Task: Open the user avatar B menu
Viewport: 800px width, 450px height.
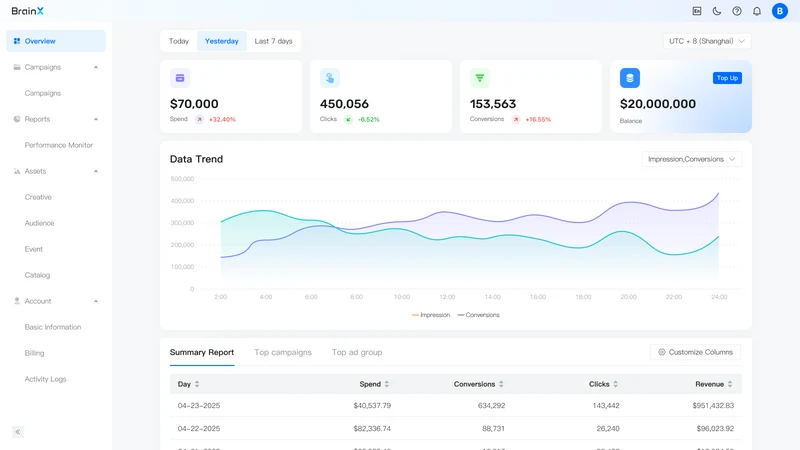Action: tap(780, 11)
